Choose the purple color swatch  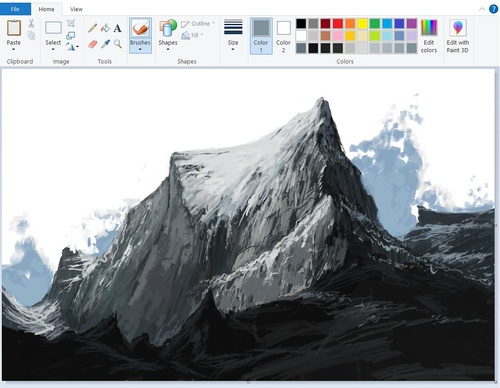tap(412, 23)
